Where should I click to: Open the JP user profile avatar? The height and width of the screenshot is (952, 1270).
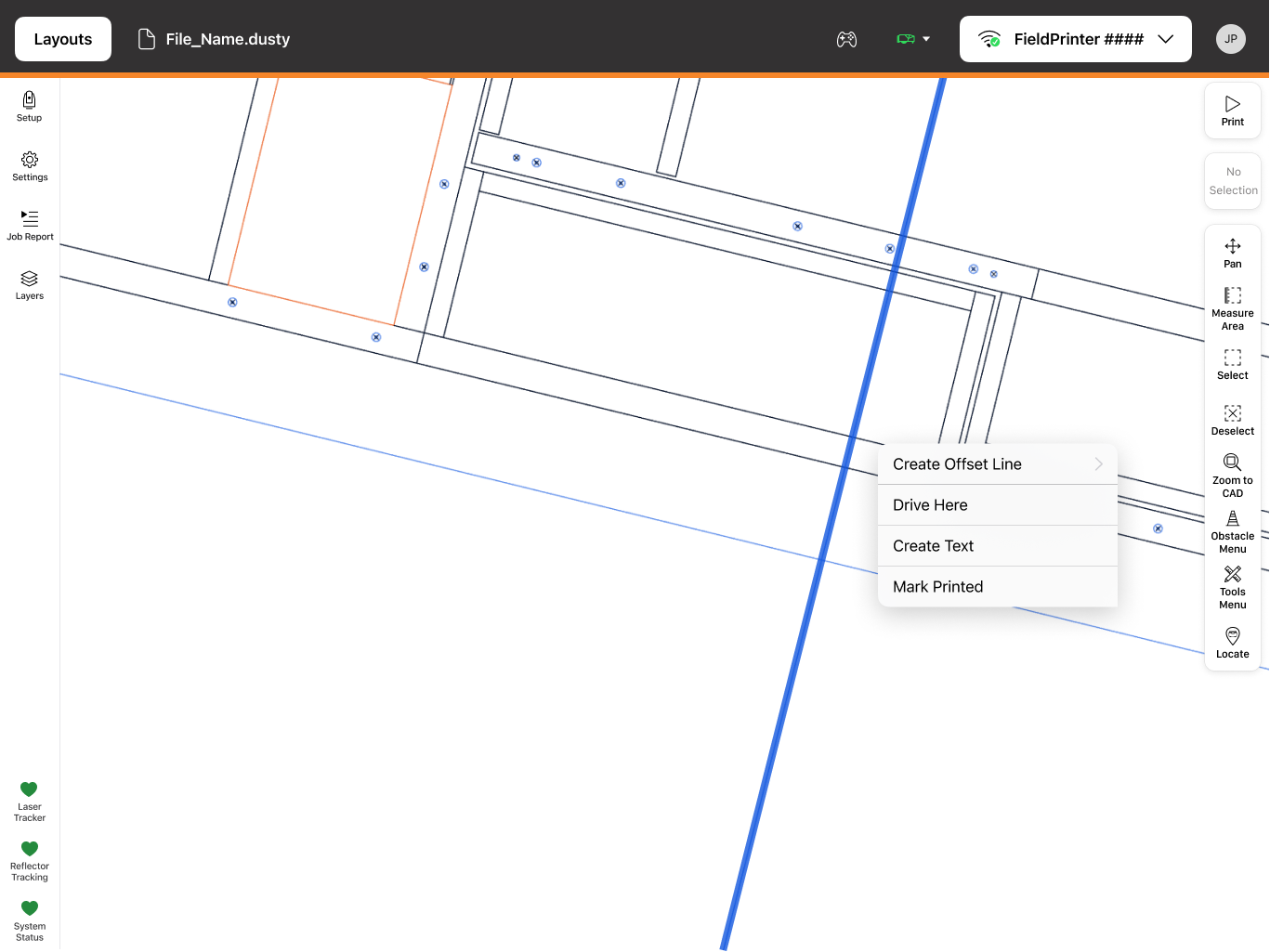point(1231,39)
